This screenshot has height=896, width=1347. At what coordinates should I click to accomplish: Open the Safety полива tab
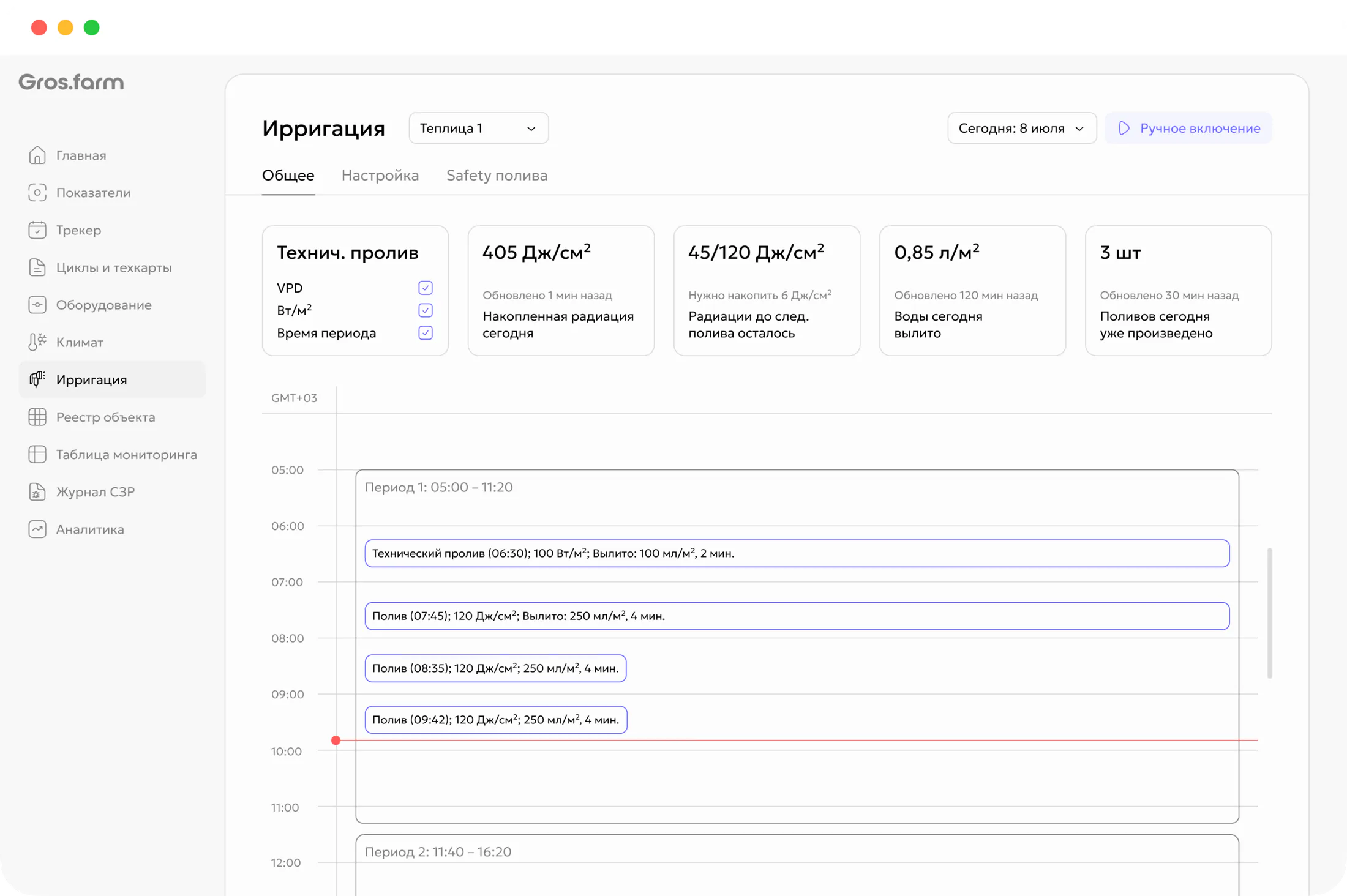click(x=497, y=176)
